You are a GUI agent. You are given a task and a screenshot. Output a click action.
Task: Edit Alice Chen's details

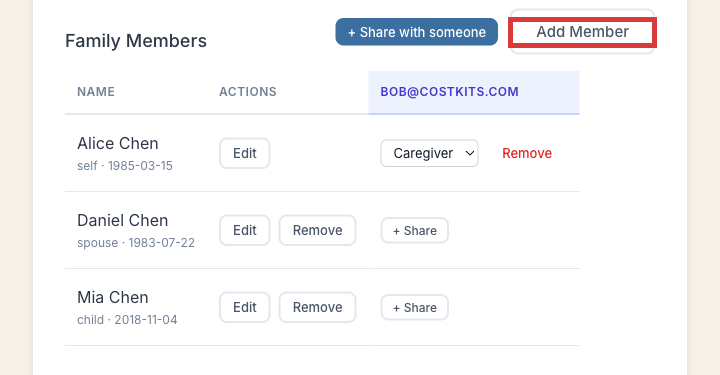(244, 153)
